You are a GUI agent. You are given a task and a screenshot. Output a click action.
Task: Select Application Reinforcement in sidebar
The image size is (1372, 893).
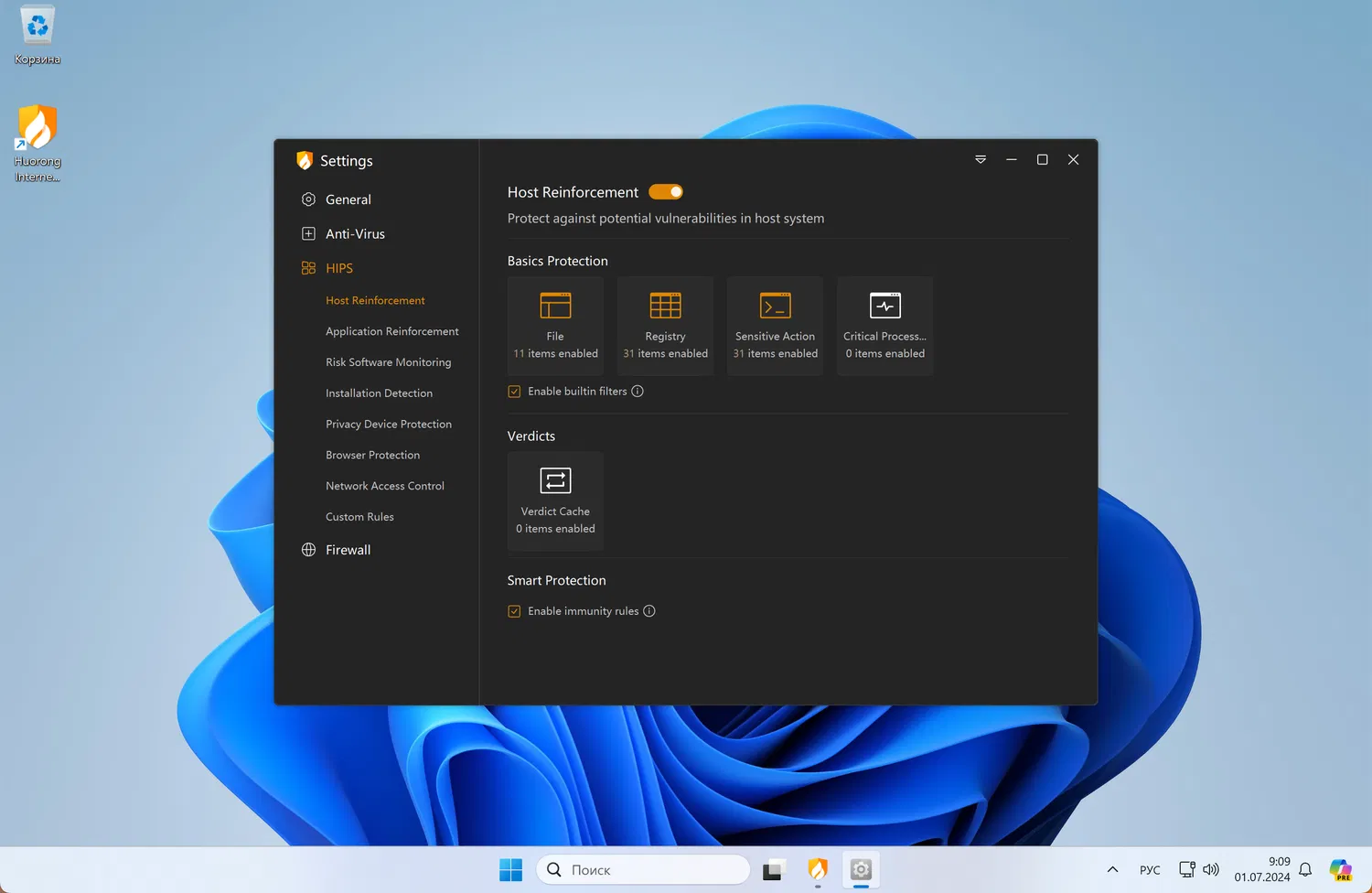[391, 331]
